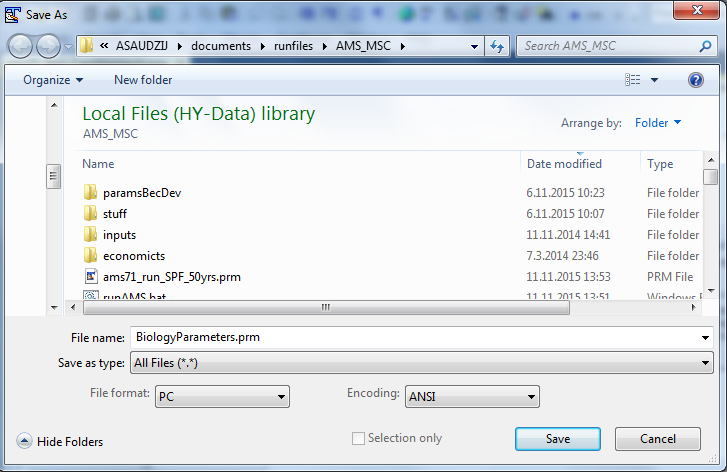Select the economicts folder
Viewport: 727px width, 472px height.
133,255
